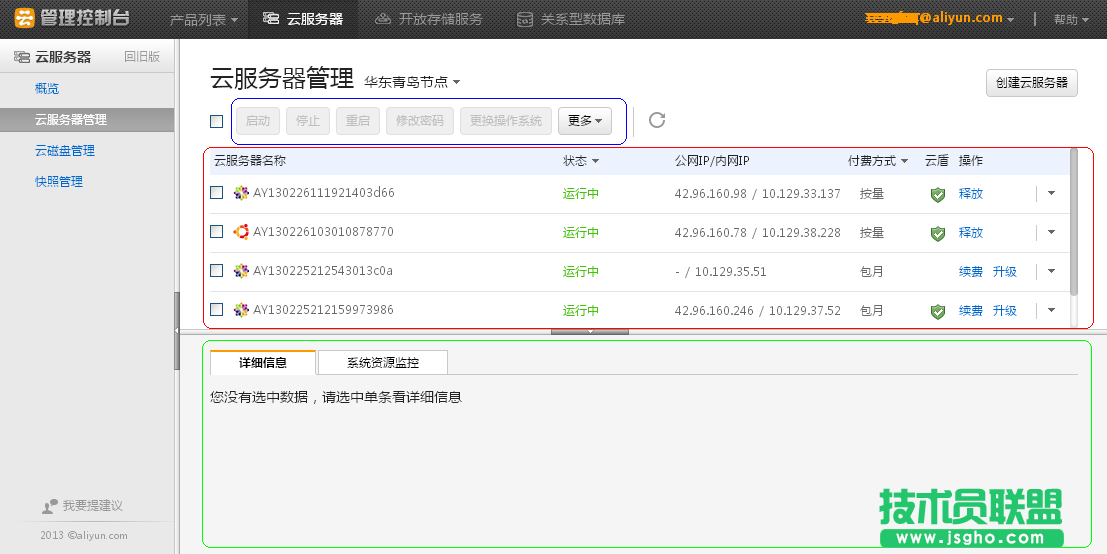The width and height of the screenshot is (1107, 554).
Task: Expand row actions arrow for AY130226103010878770
Action: pos(1051,232)
